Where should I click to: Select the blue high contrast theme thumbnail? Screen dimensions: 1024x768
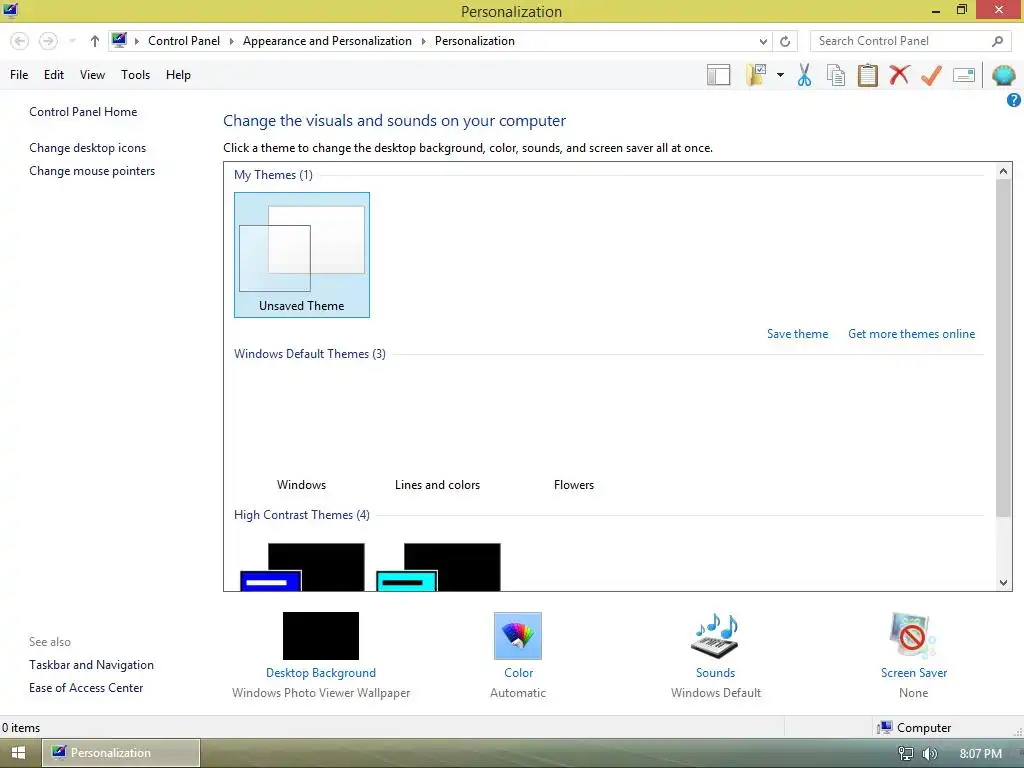click(x=302, y=567)
